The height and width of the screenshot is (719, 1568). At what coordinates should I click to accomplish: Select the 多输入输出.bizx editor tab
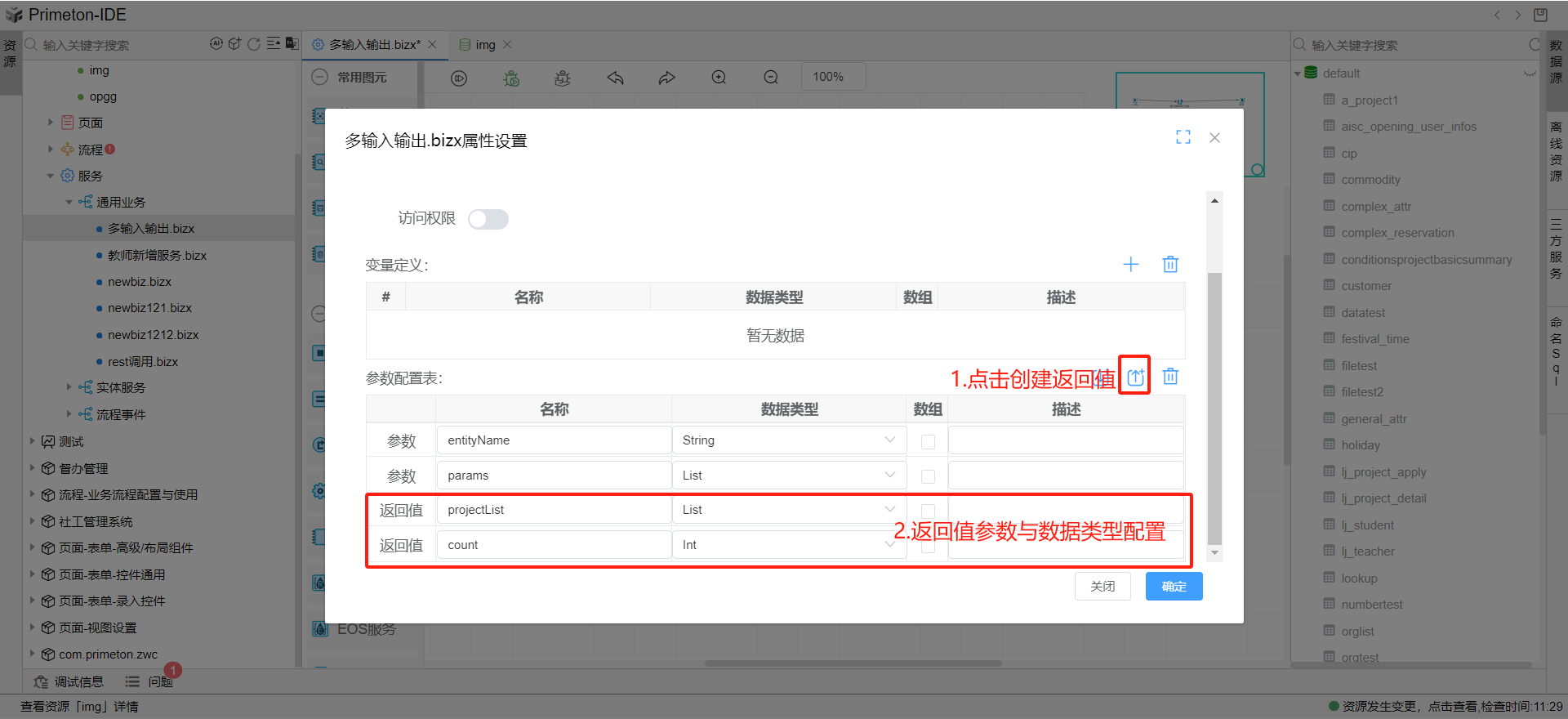(374, 45)
